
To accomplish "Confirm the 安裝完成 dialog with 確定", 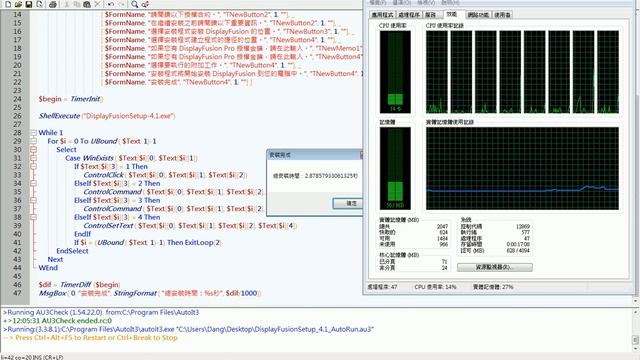I will click(349, 203).
